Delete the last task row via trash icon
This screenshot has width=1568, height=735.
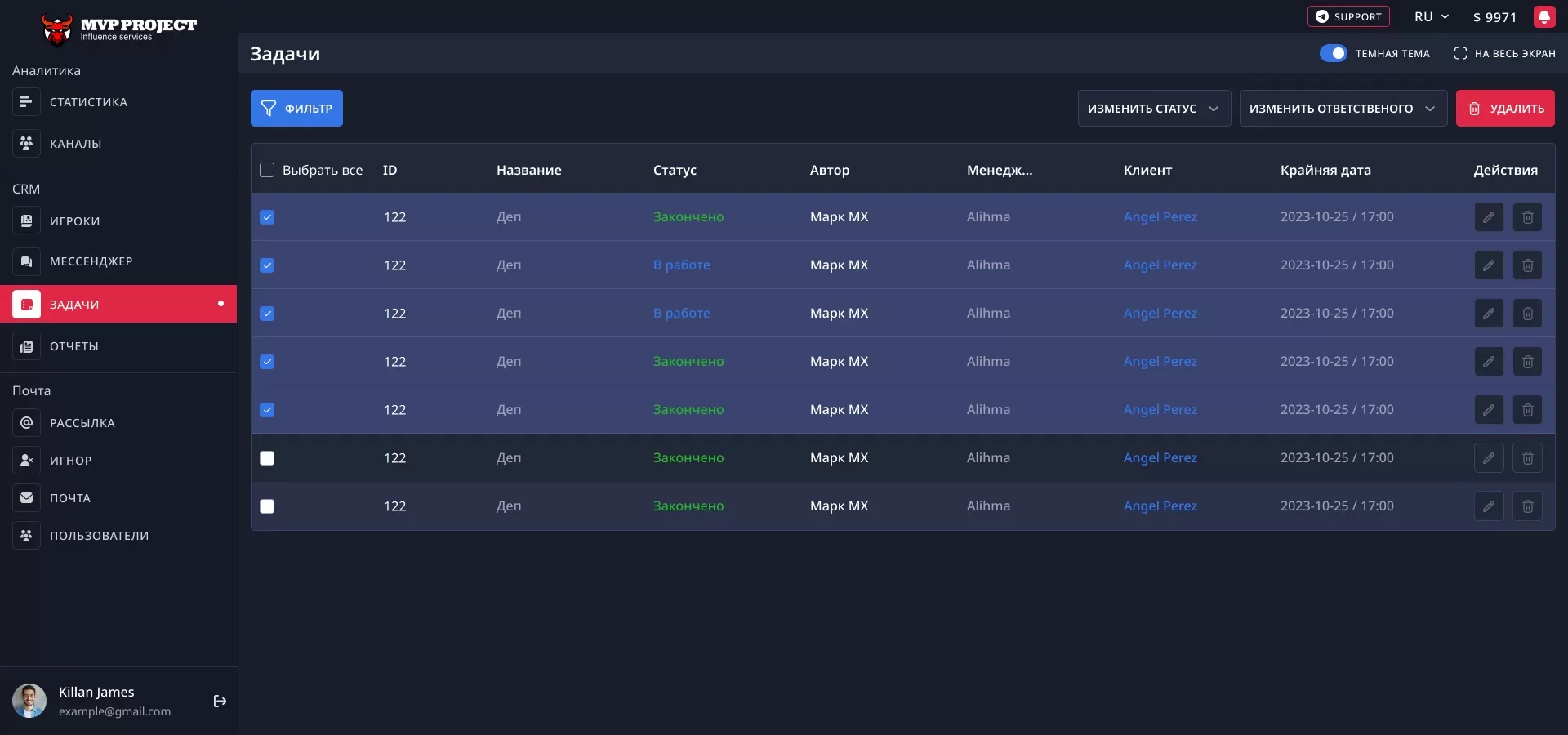[1527, 506]
